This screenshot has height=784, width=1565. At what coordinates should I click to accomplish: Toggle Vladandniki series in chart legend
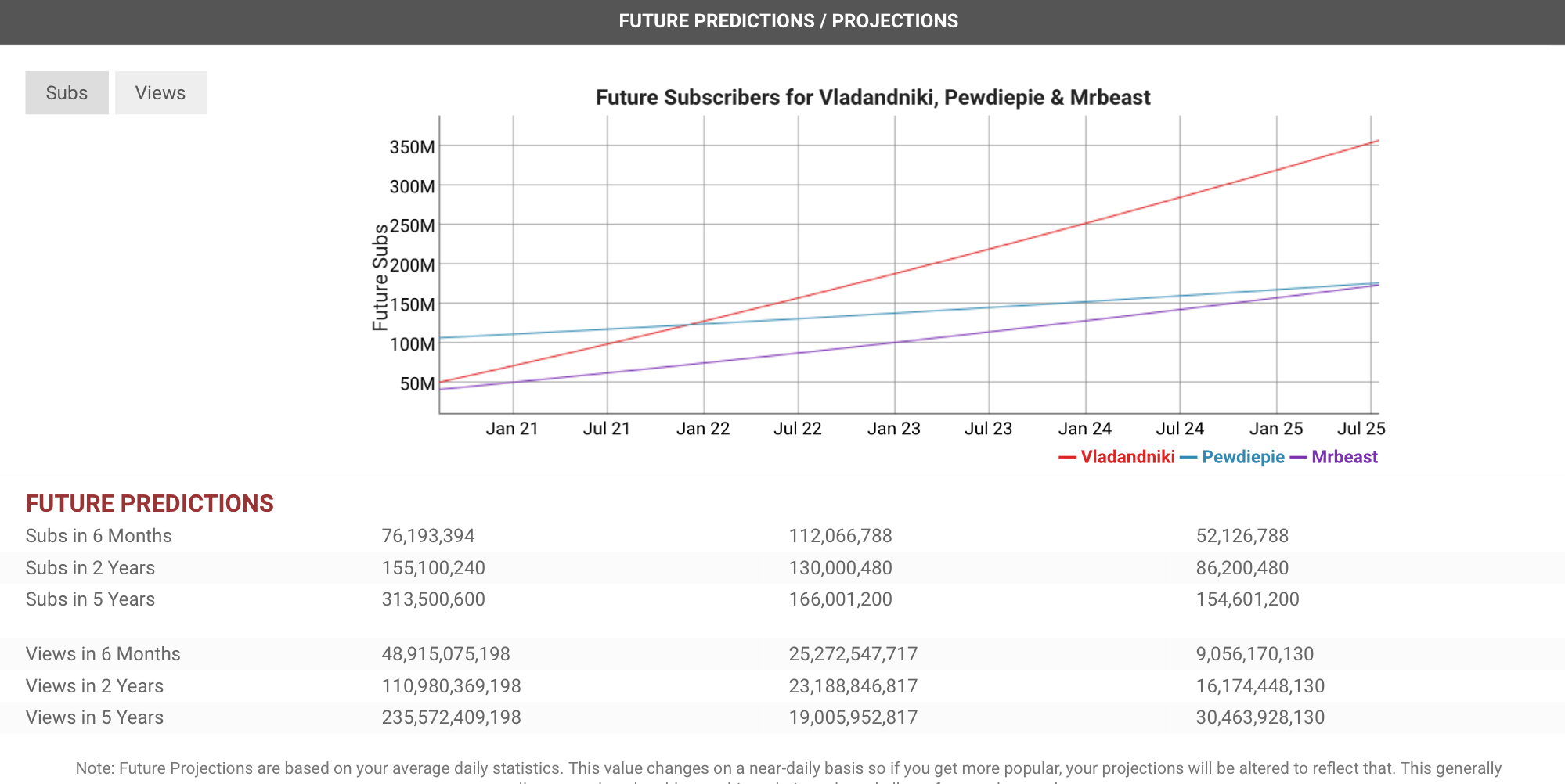[x=1116, y=457]
